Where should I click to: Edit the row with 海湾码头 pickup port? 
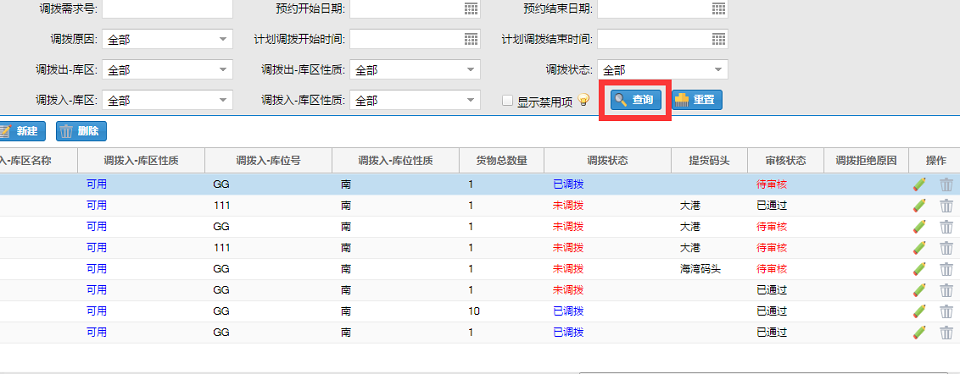coord(919,269)
